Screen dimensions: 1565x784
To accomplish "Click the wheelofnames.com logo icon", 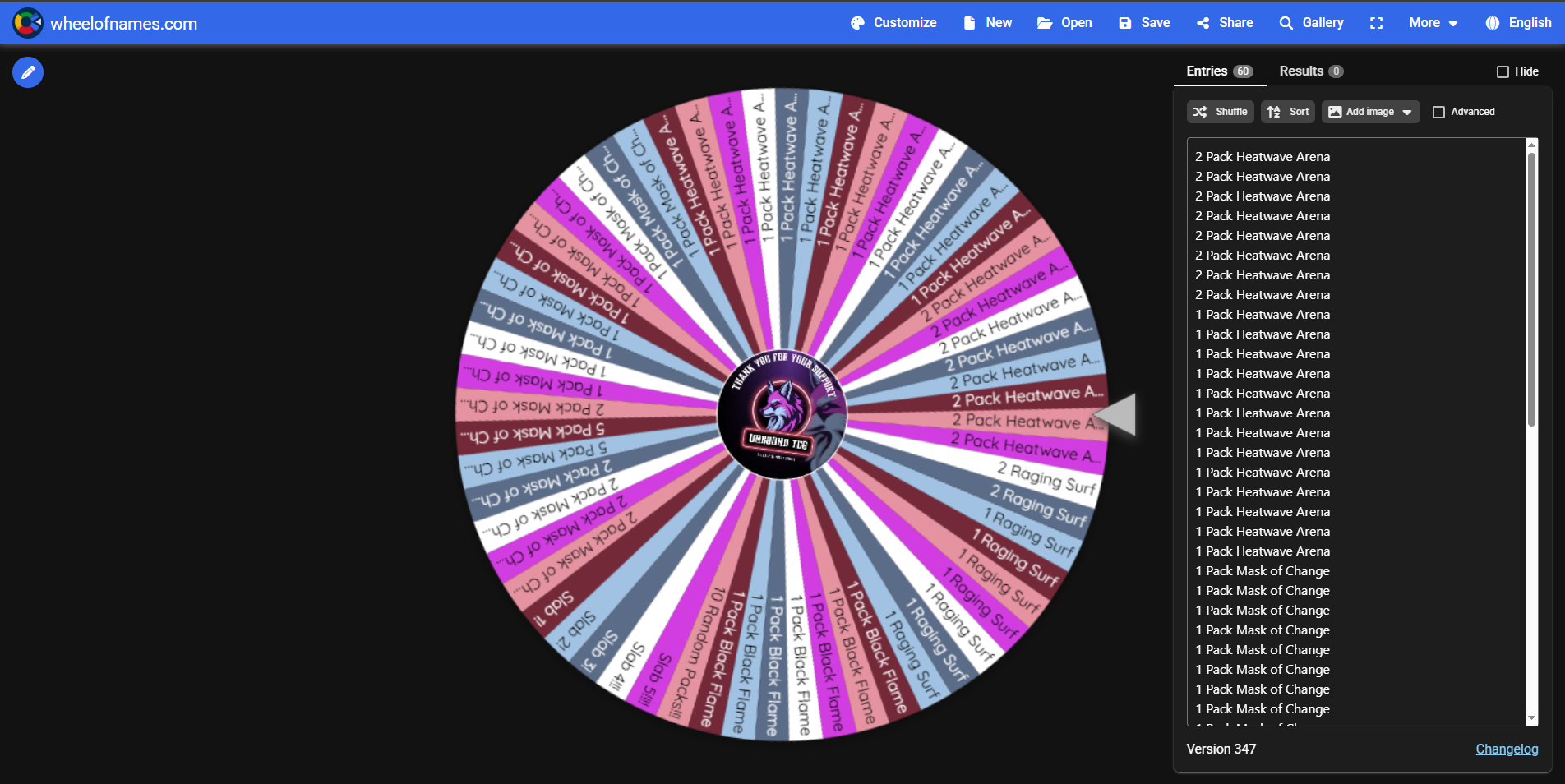I will (28, 23).
